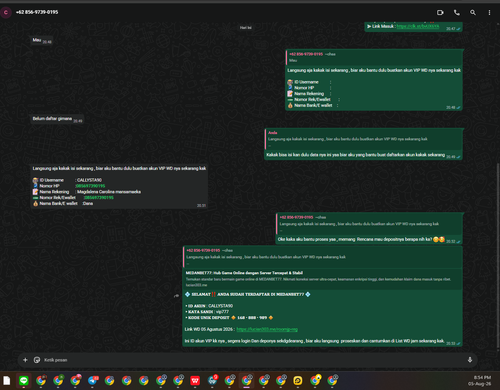The image size is (500, 390).
Task: Click the green Nomor HP phone number link
Action: (90, 186)
